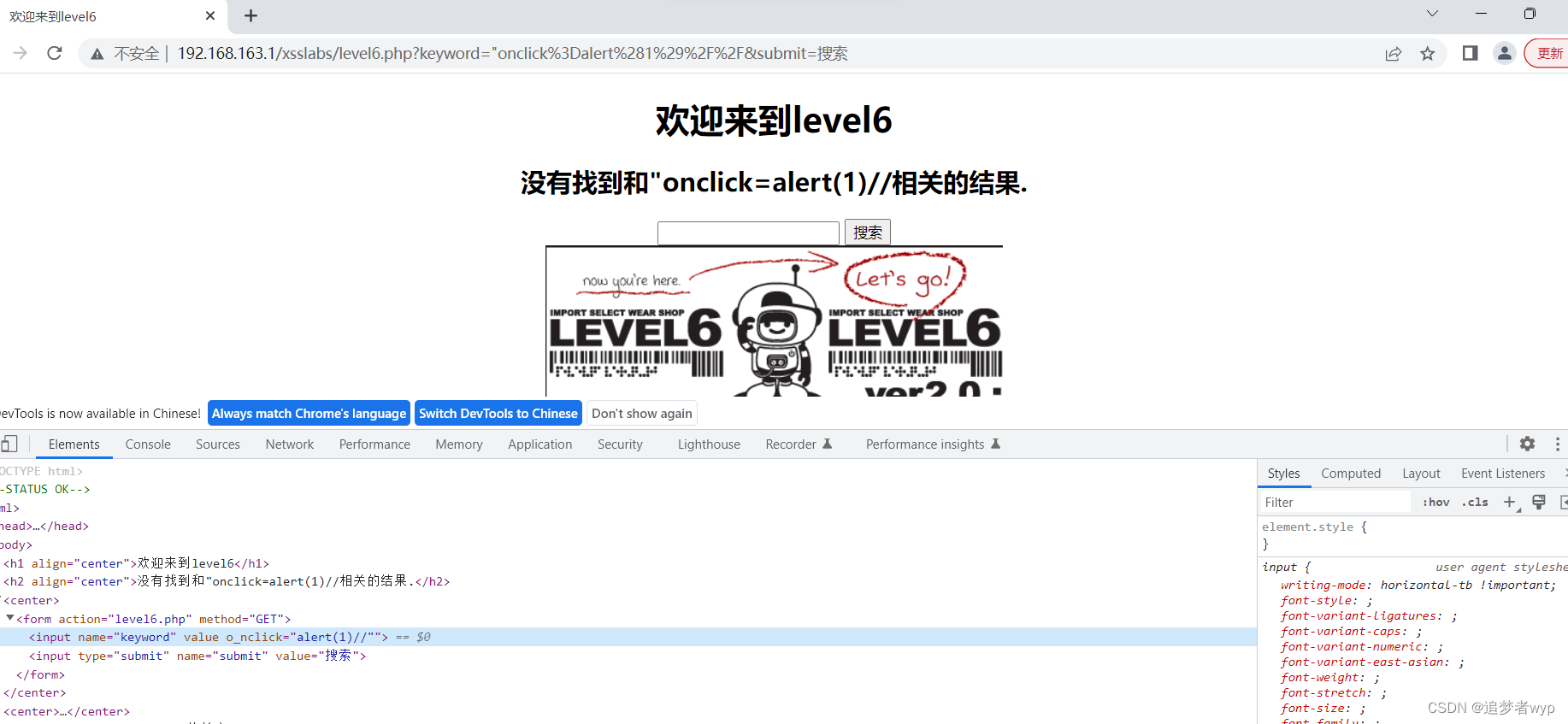Click the 搜索 submit button
This screenshot has height=724, width=1568.
click(868, 233)
